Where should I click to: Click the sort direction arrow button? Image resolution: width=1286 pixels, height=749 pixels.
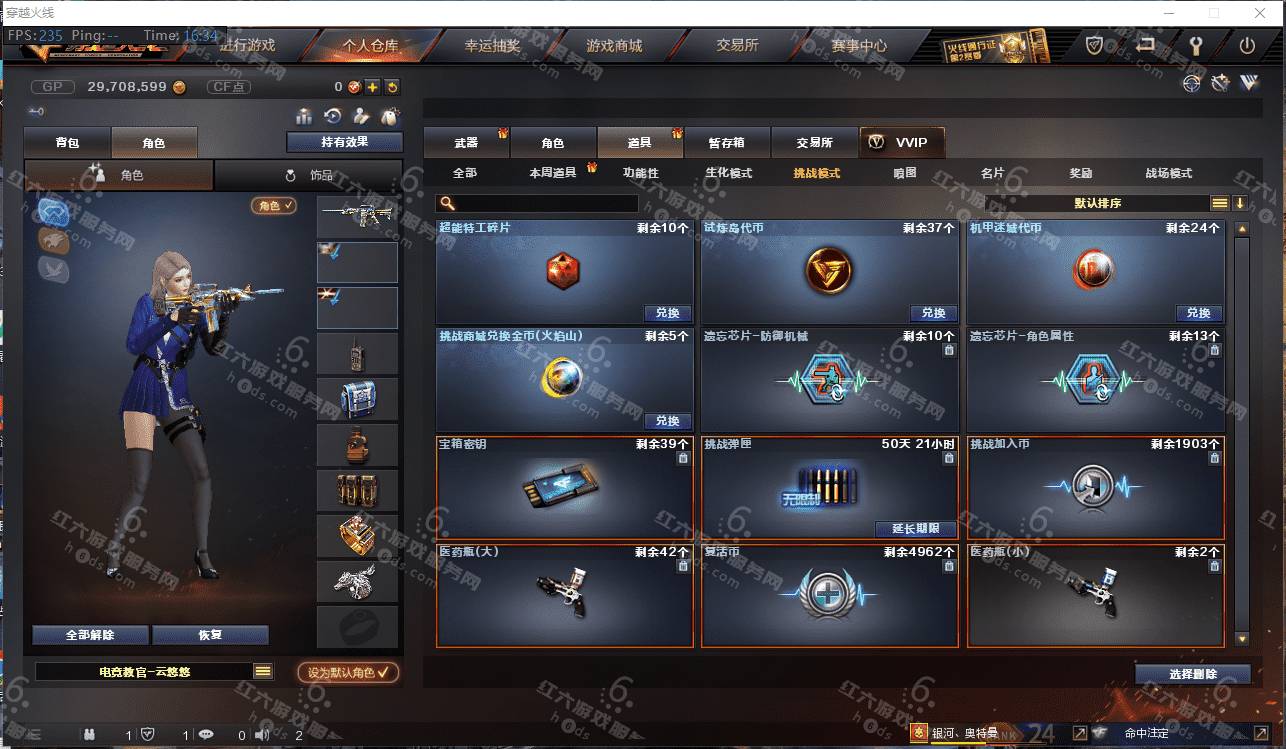click(x=1240, y=203)
